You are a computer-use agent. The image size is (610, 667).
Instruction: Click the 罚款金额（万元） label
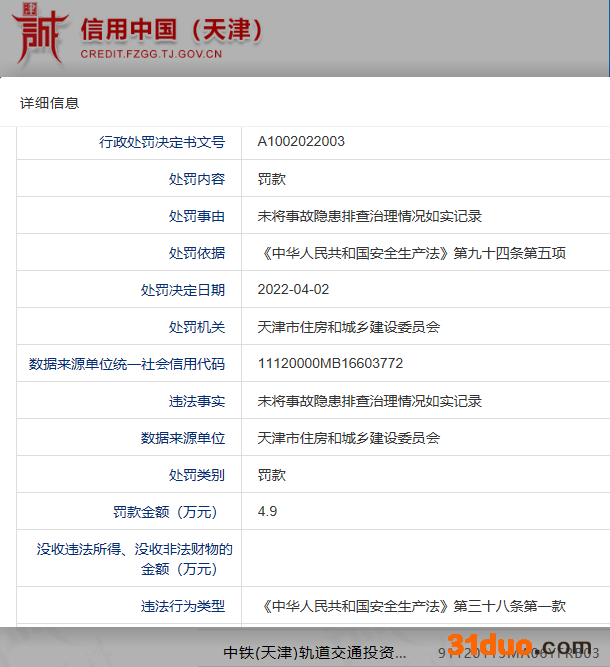164,512
